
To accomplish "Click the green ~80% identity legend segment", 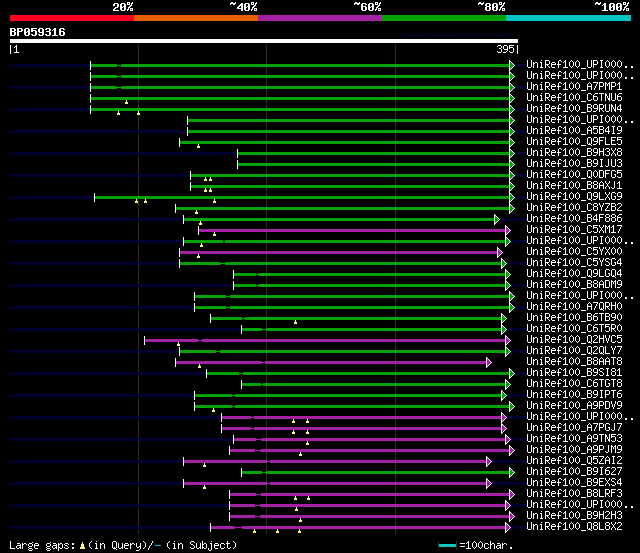I will tap(444, 18).
